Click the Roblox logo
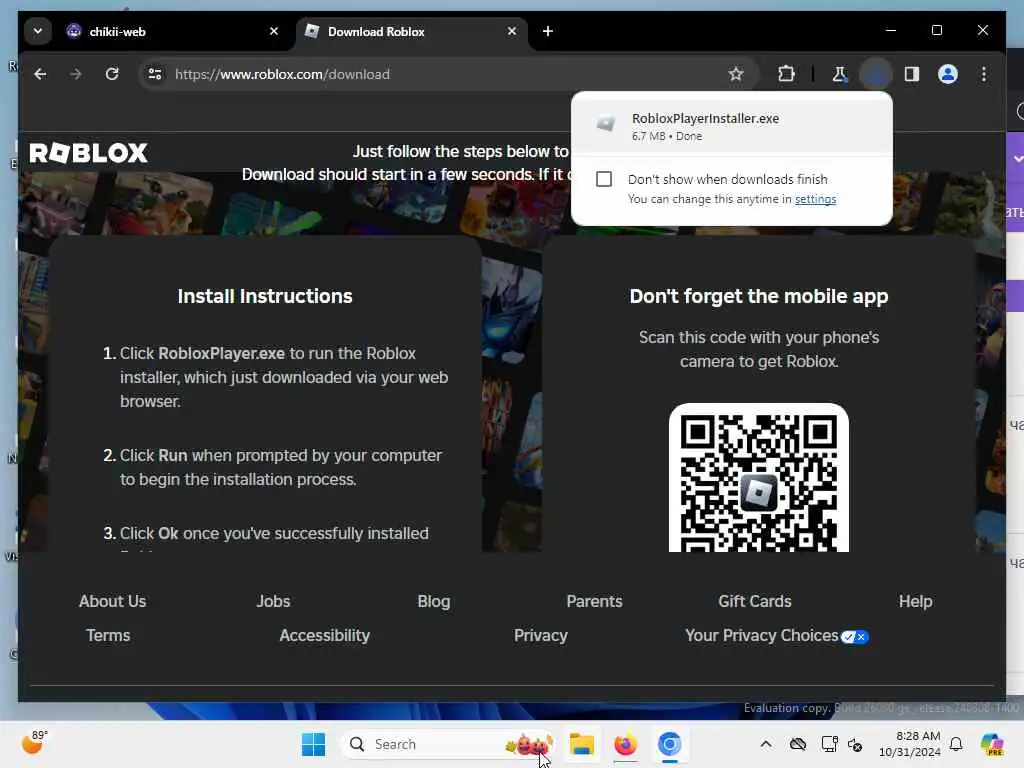 click(x=89, y=153)
